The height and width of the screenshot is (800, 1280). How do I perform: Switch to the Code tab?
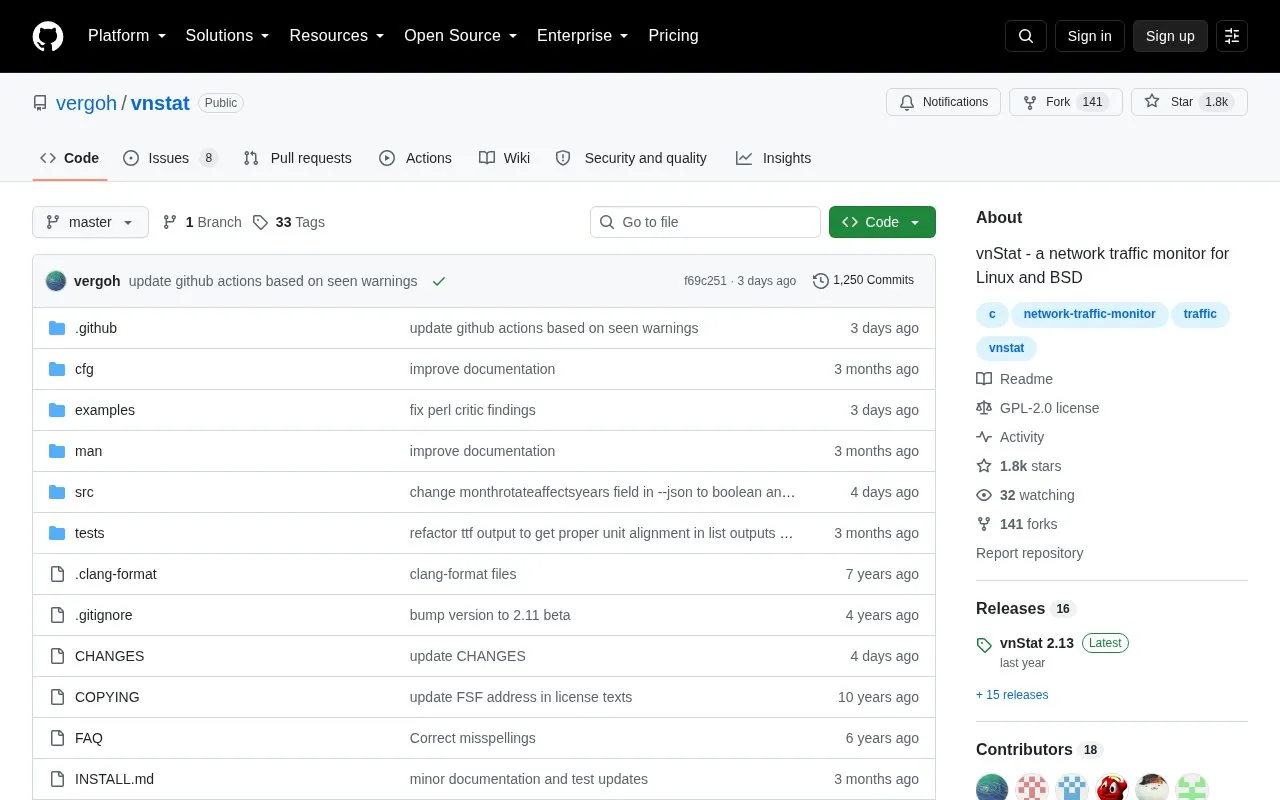coord(69,158)
